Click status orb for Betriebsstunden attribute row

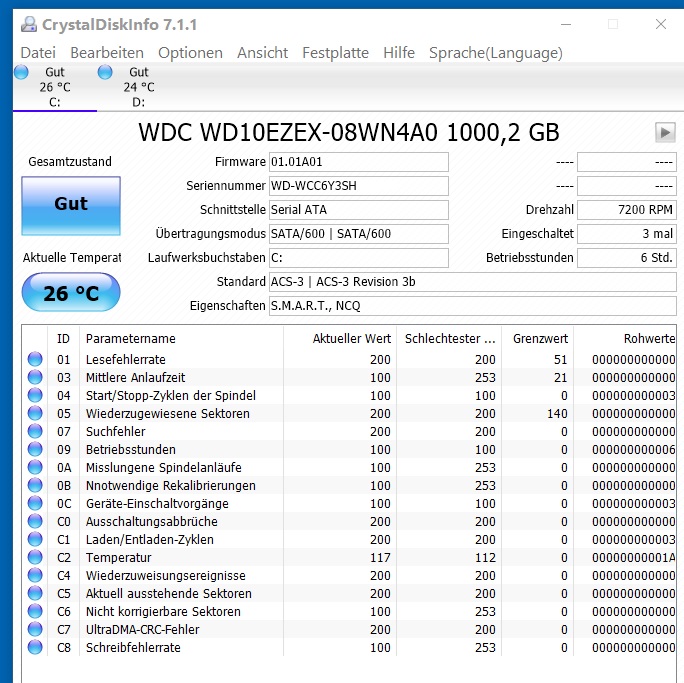[35, 449]
